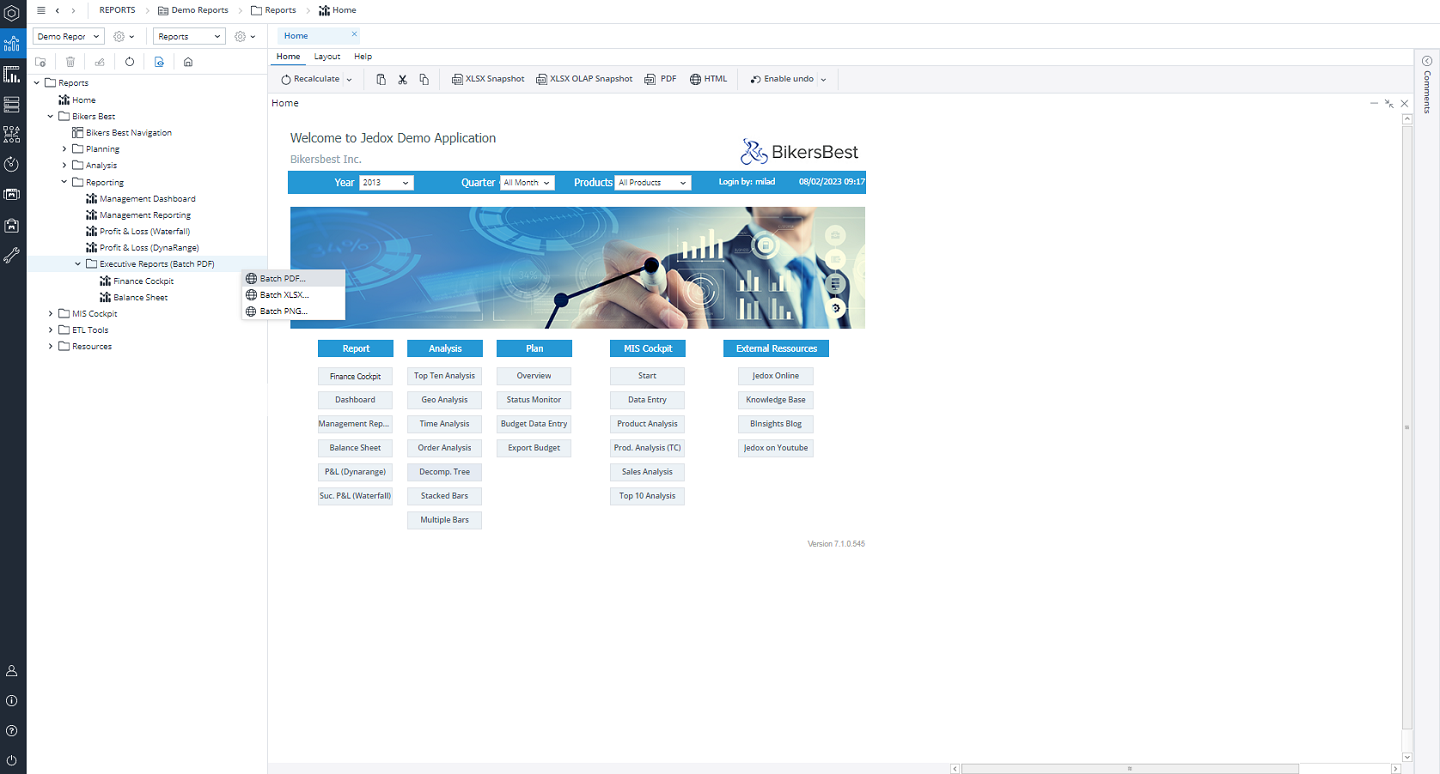Open the Integrator flow icon in sidebar
This screenshot has height=774, width=1440.
coord(12,134)
